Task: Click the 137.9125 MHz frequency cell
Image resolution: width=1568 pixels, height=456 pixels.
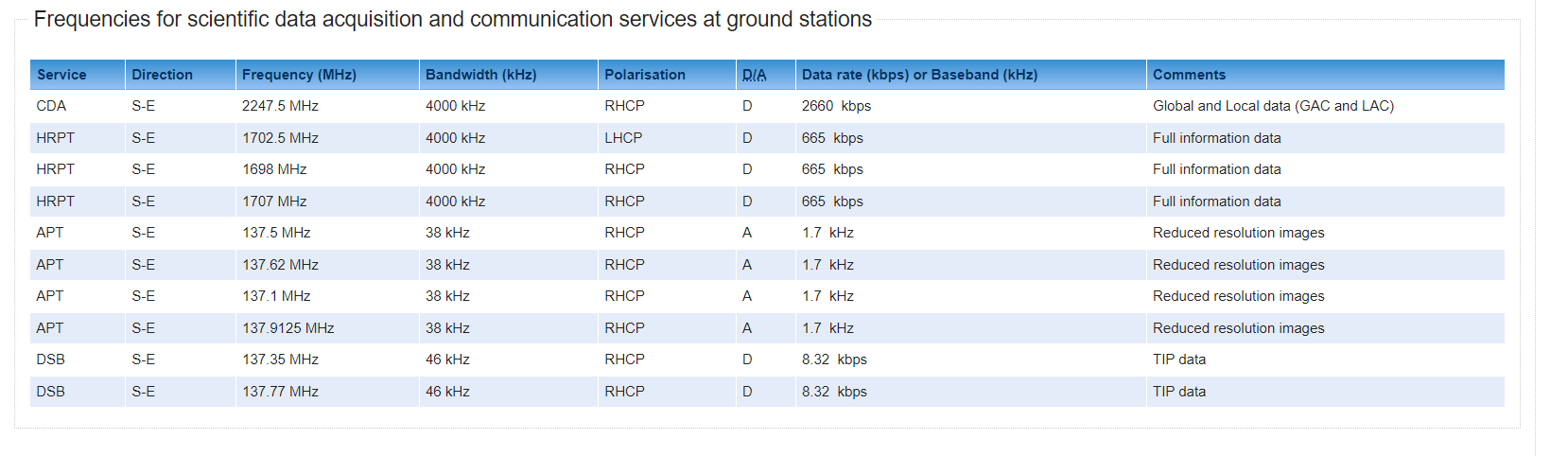Action: pos(288,328)
